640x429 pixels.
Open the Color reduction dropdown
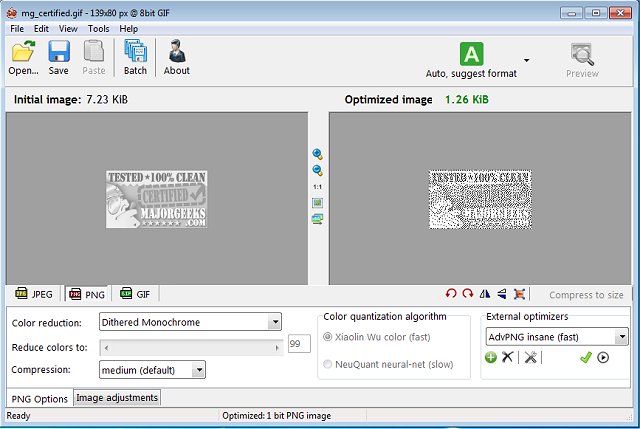[x=190, y=322]
